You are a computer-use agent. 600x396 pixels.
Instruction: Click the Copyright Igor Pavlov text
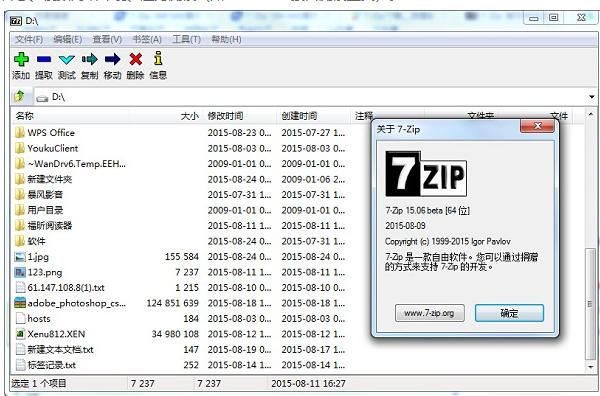click(x=448, y=241)
